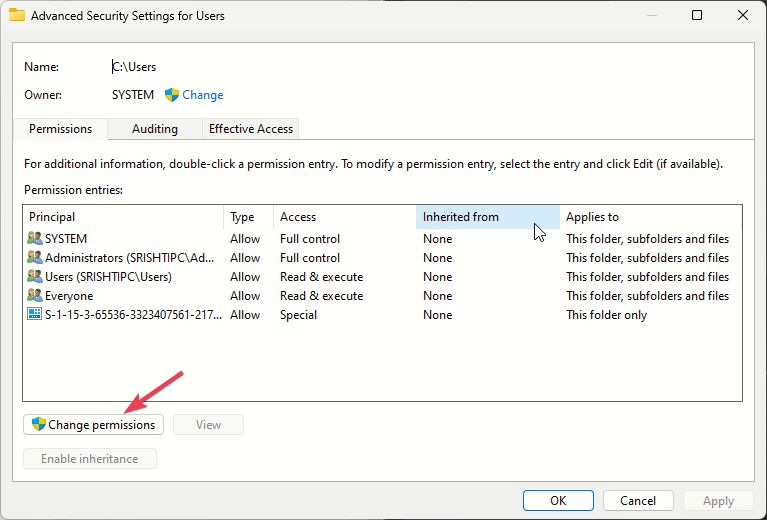The image size is (767, 520).
Task: Click the Everyone principal group icon
Action: 35,296
